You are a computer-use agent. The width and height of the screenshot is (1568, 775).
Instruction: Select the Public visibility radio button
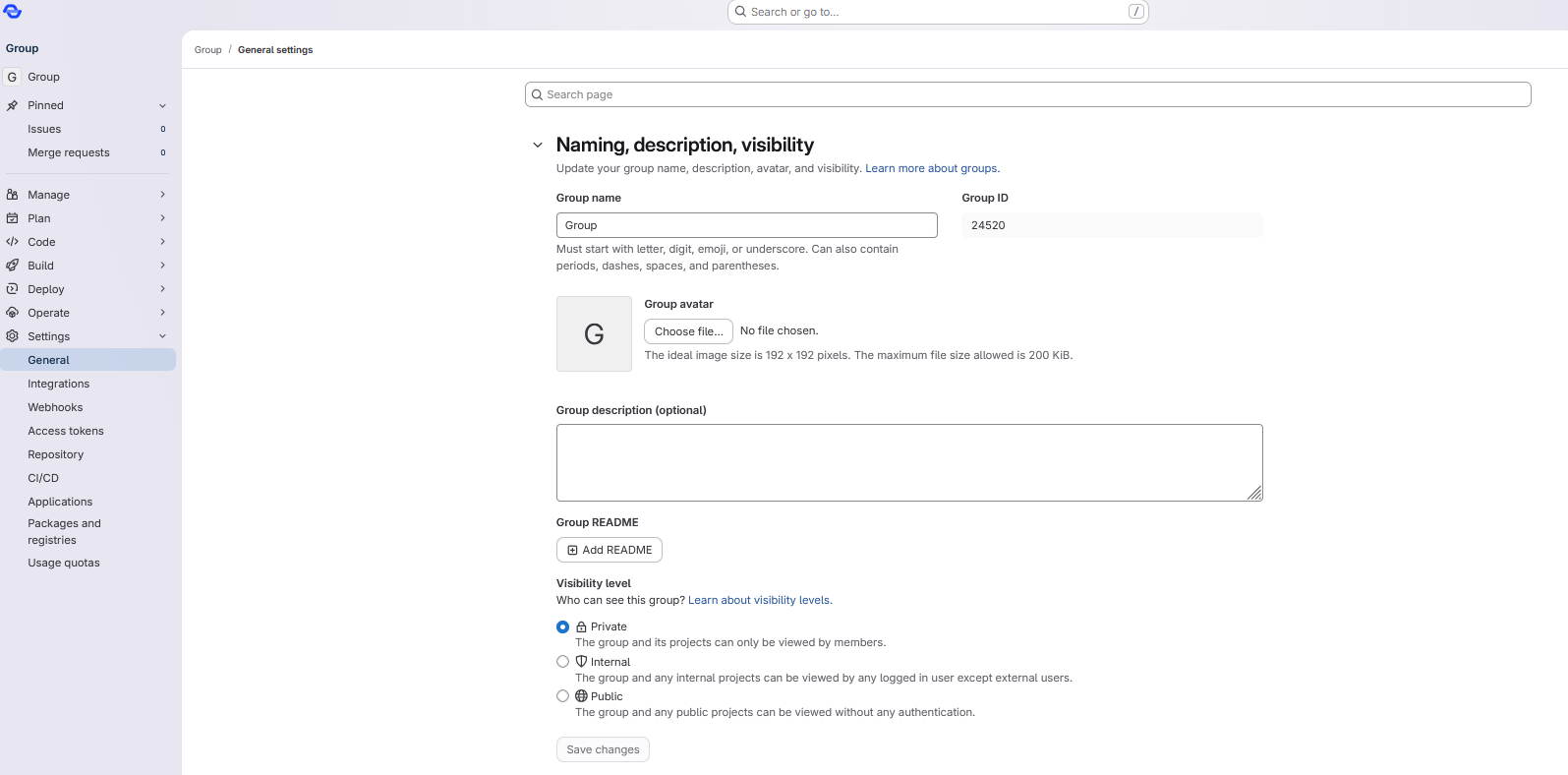coord(563,696)
